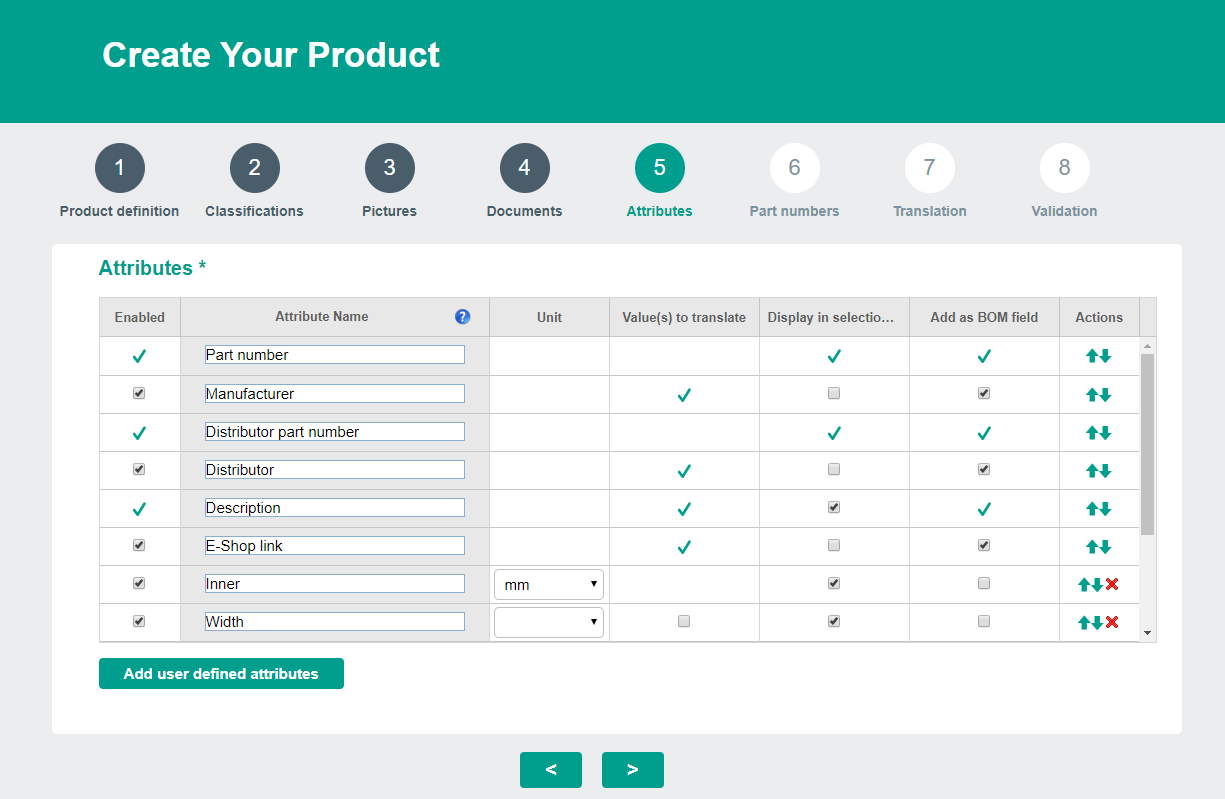
Task: Check Add as BOM field for Inner
Action: click(984, 583)
